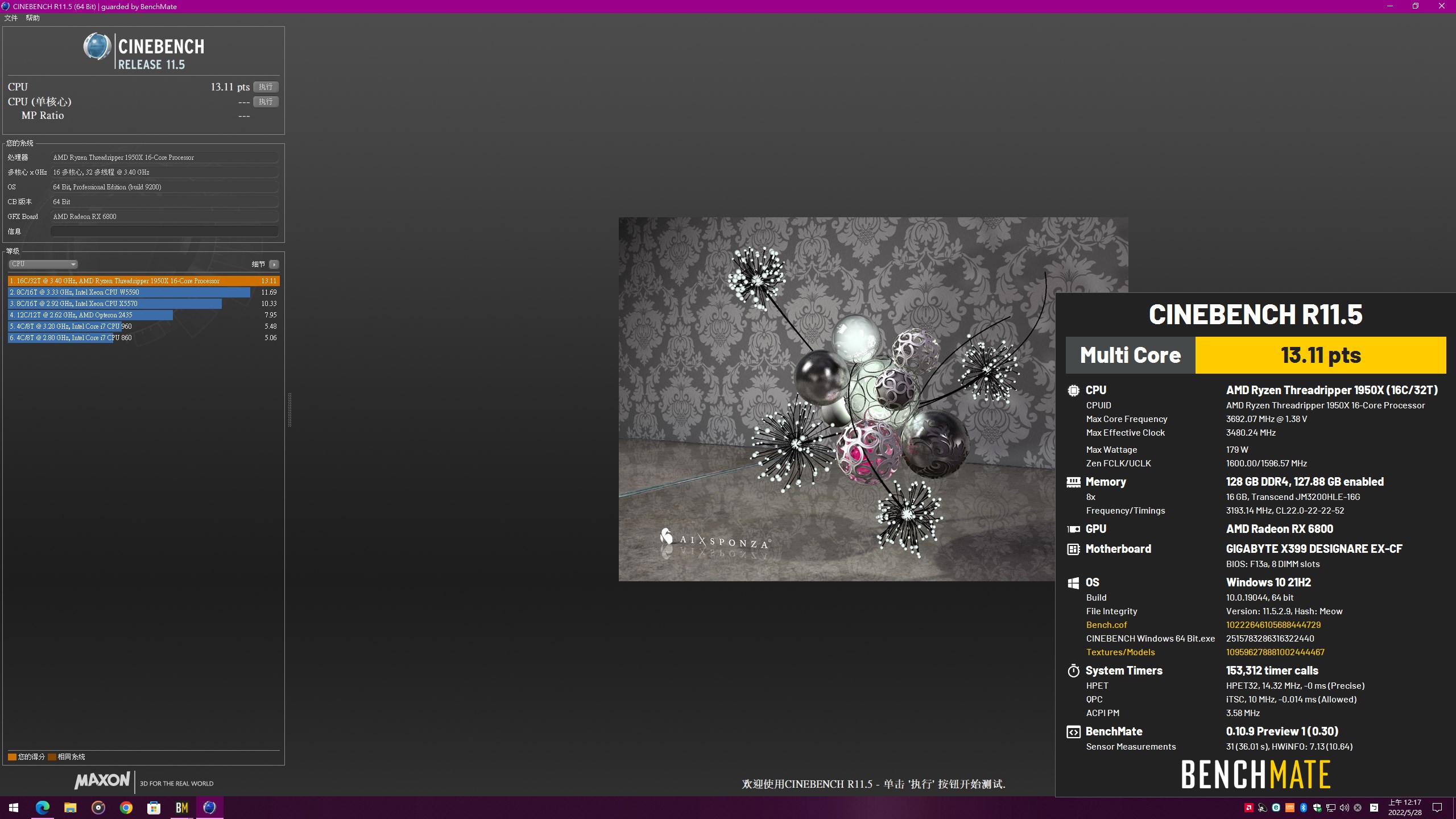This screenshot has height=819, width=1456.
Task: Click the Memory module icon in BenchMate
Action: coord(1073,482)
